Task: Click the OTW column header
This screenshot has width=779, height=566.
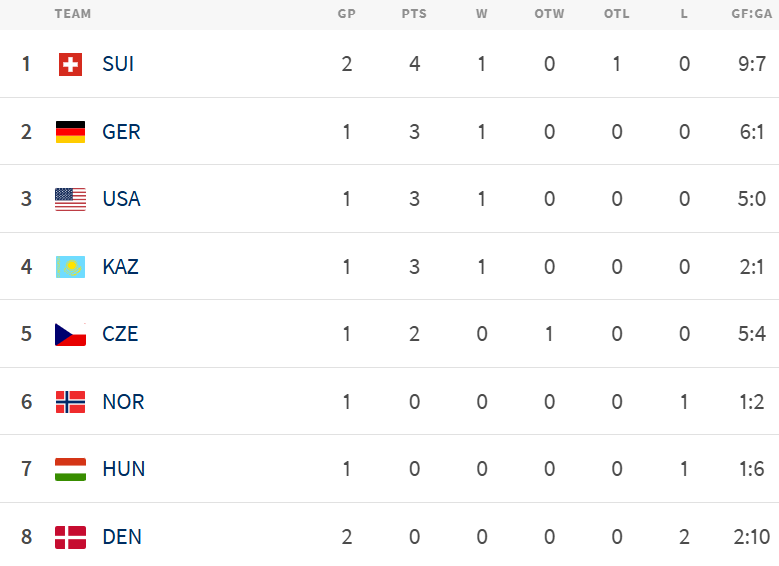Action: [549, 14]
